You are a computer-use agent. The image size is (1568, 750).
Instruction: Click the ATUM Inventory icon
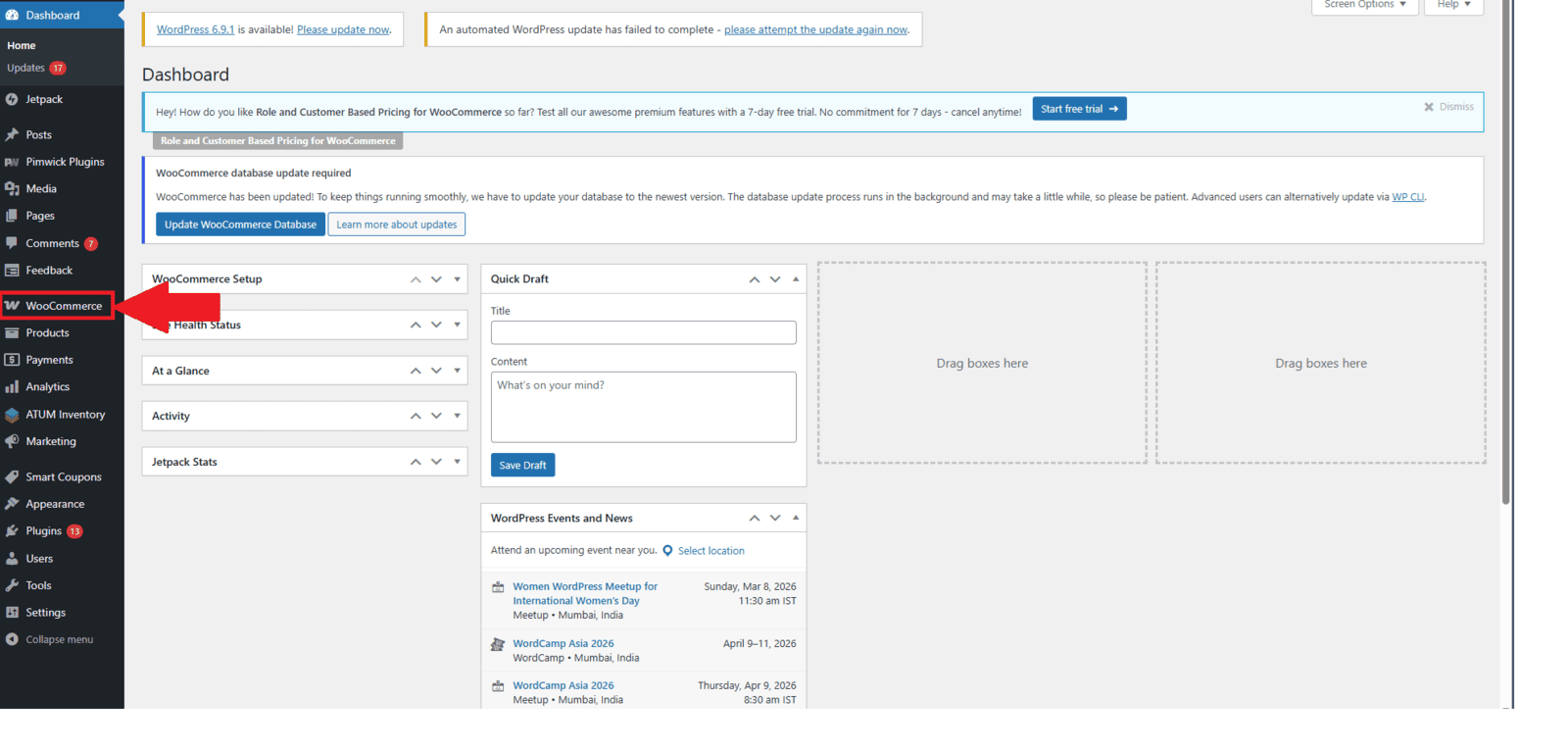(12, 415)
